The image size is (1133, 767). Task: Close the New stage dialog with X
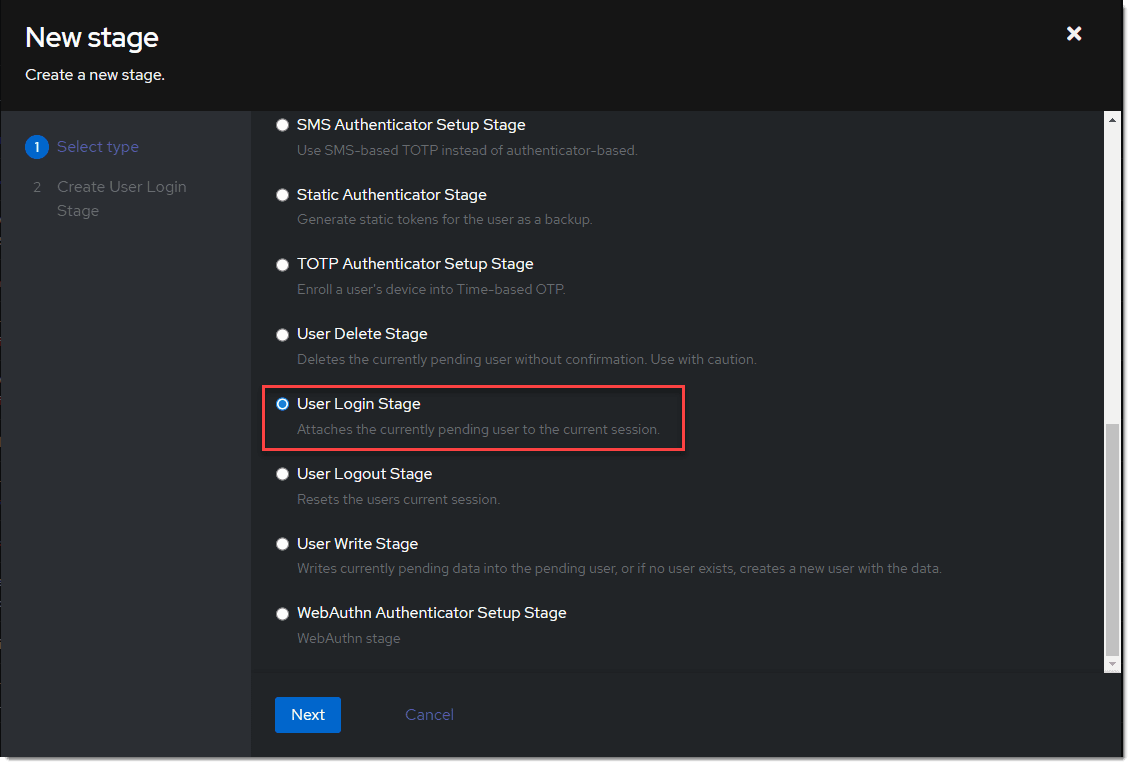click(x=1074, y=34)
